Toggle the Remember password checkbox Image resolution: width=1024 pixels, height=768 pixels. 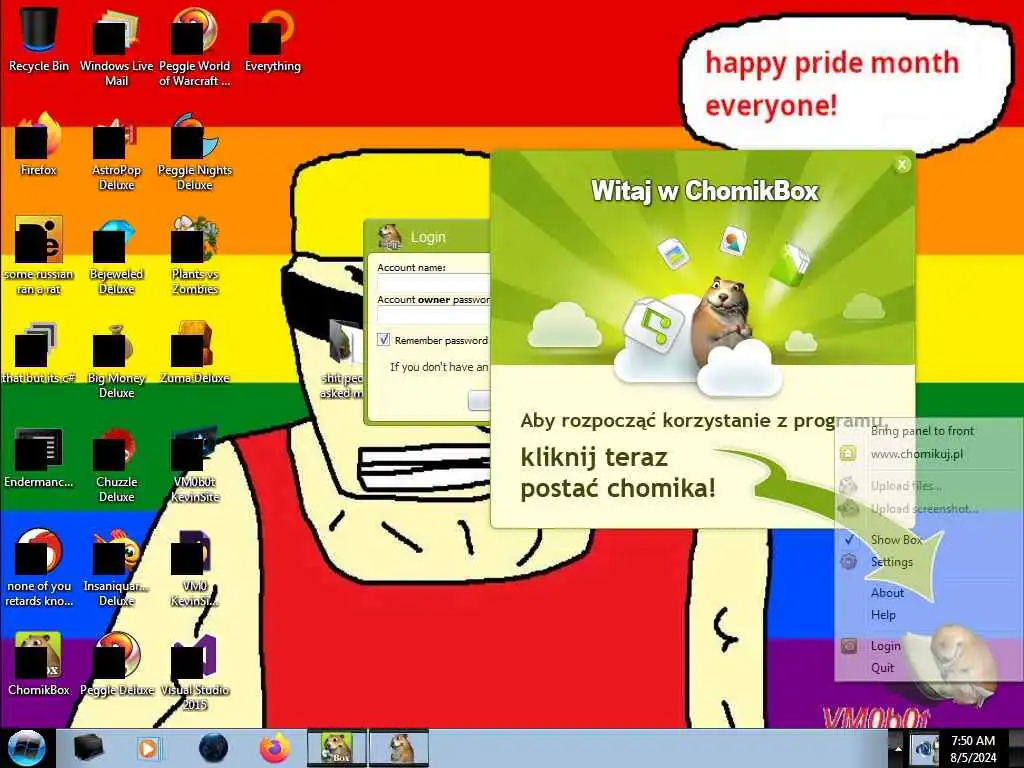(x=384, y=340)
